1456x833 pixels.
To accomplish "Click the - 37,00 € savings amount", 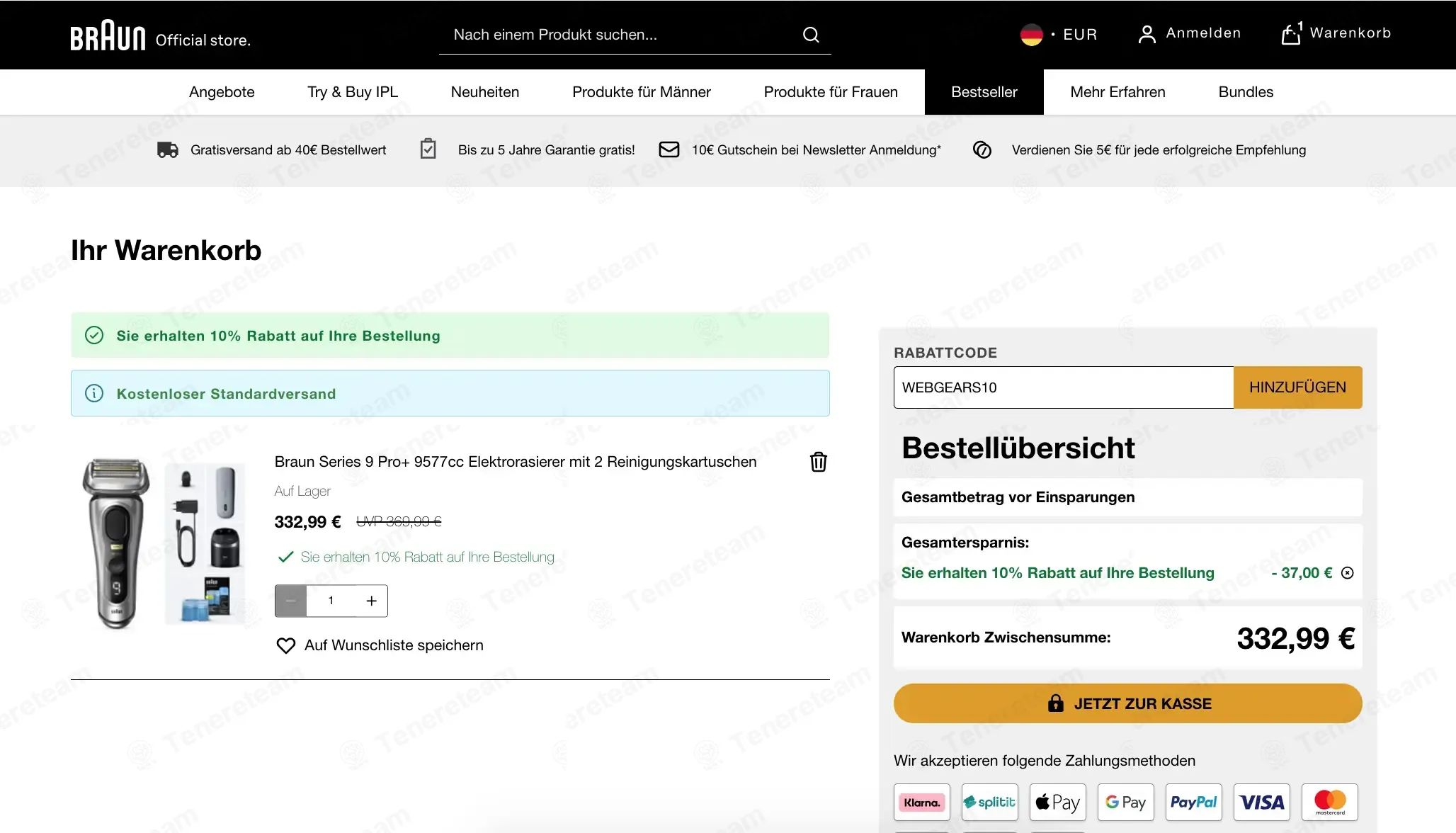I will tap(1302, 573).
